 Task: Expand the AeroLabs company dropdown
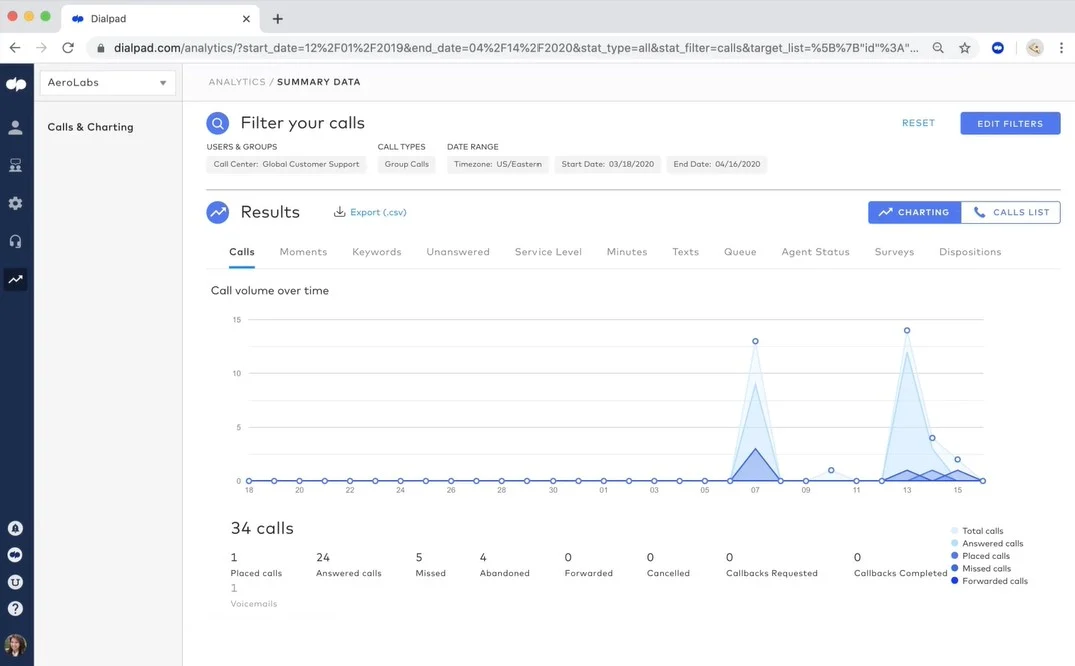108,82
